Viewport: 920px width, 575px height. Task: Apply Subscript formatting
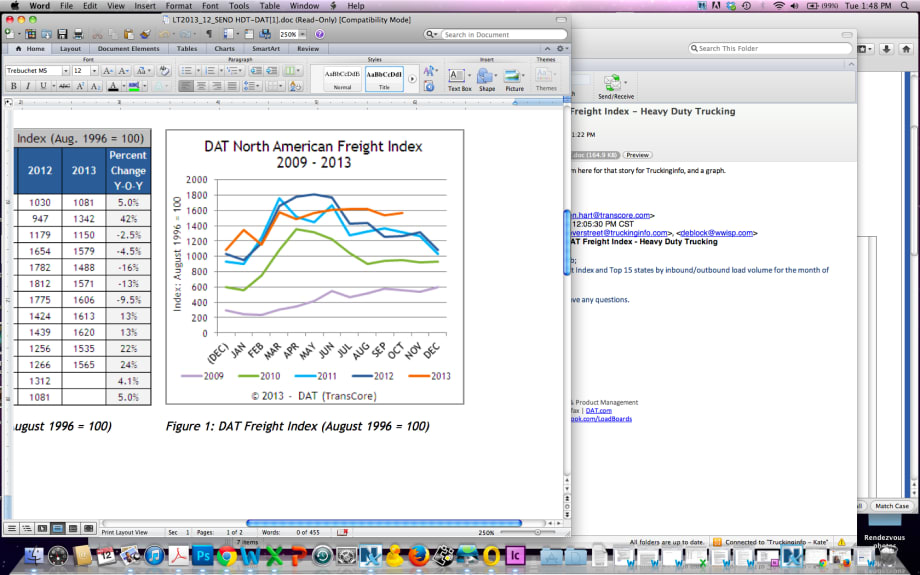[x=96, y=86]
